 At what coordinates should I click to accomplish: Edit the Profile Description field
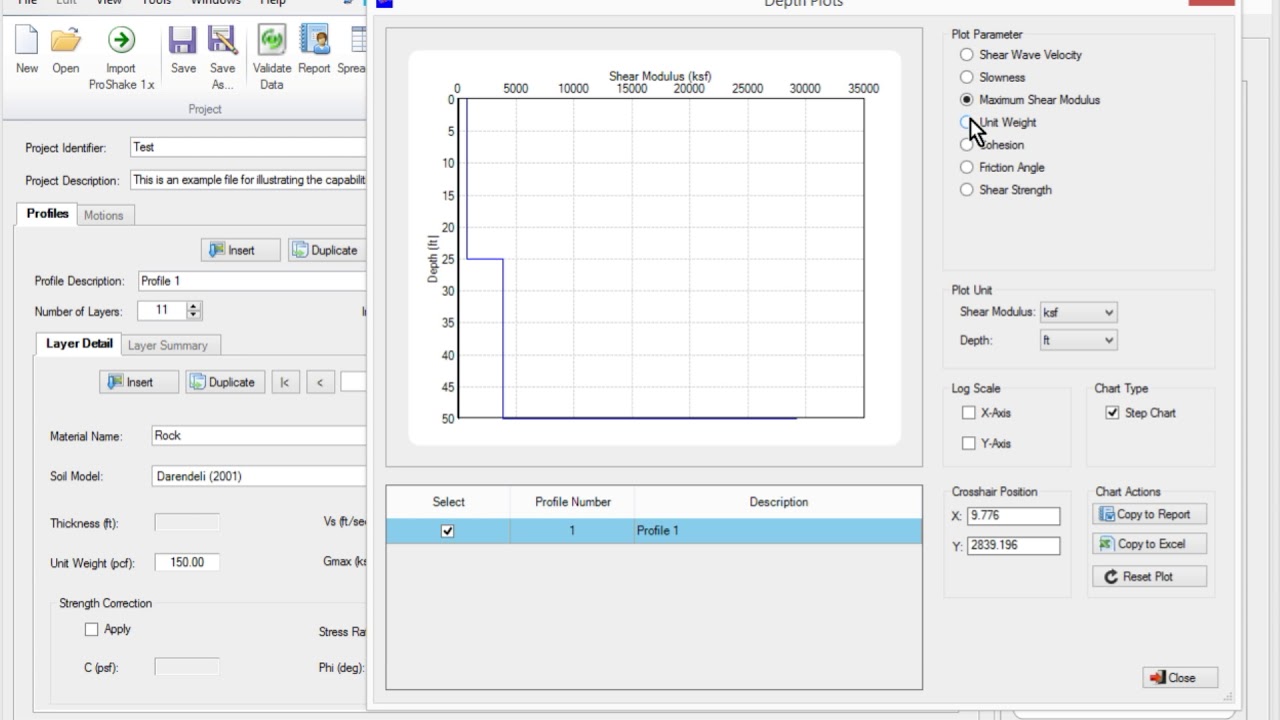(x=251, y=281)
